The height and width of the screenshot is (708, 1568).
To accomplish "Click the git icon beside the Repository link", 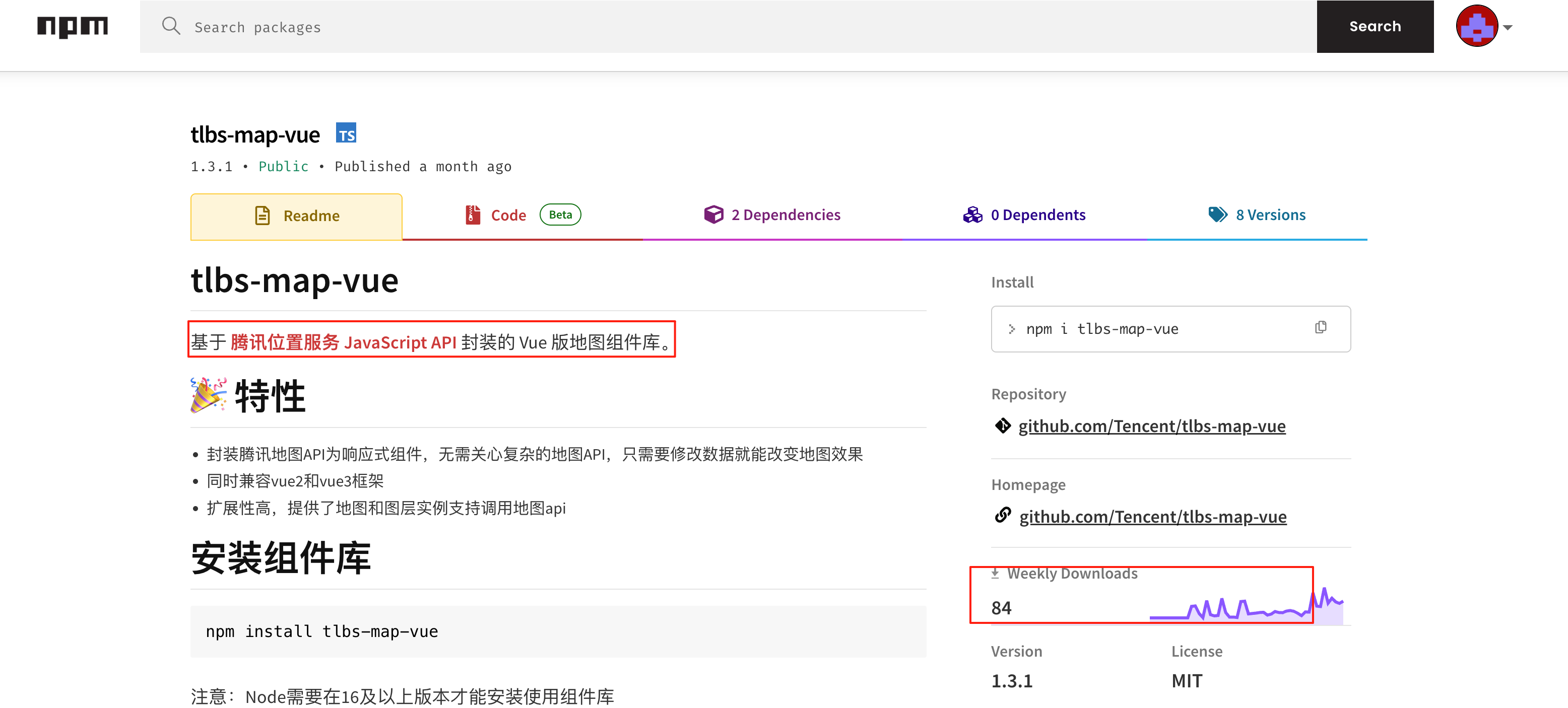I will click(x=1003, y=426).
